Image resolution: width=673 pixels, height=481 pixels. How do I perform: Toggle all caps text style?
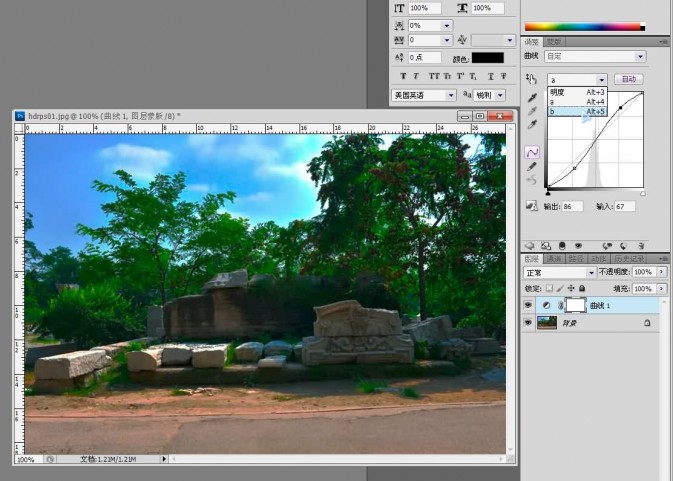434,76
